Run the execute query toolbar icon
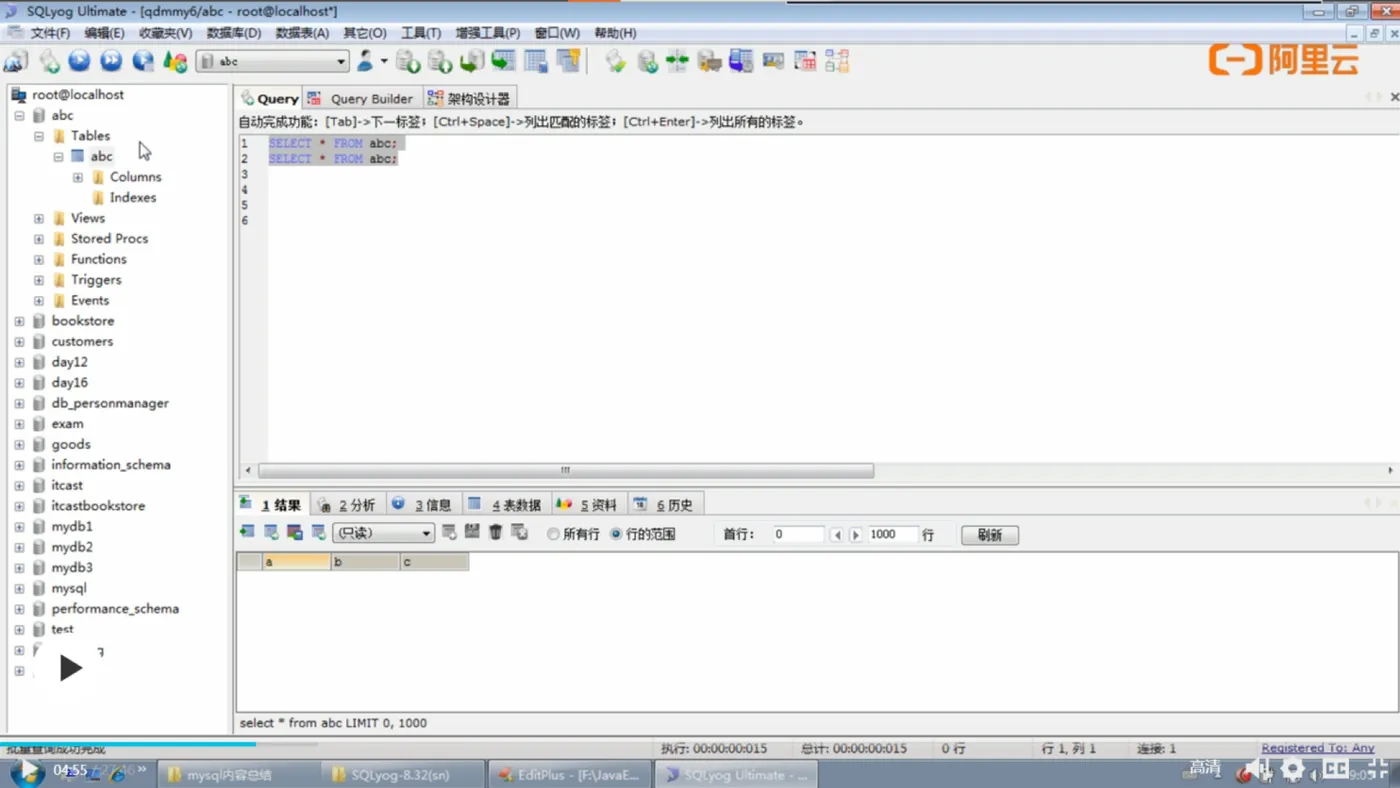 (79, 62)
